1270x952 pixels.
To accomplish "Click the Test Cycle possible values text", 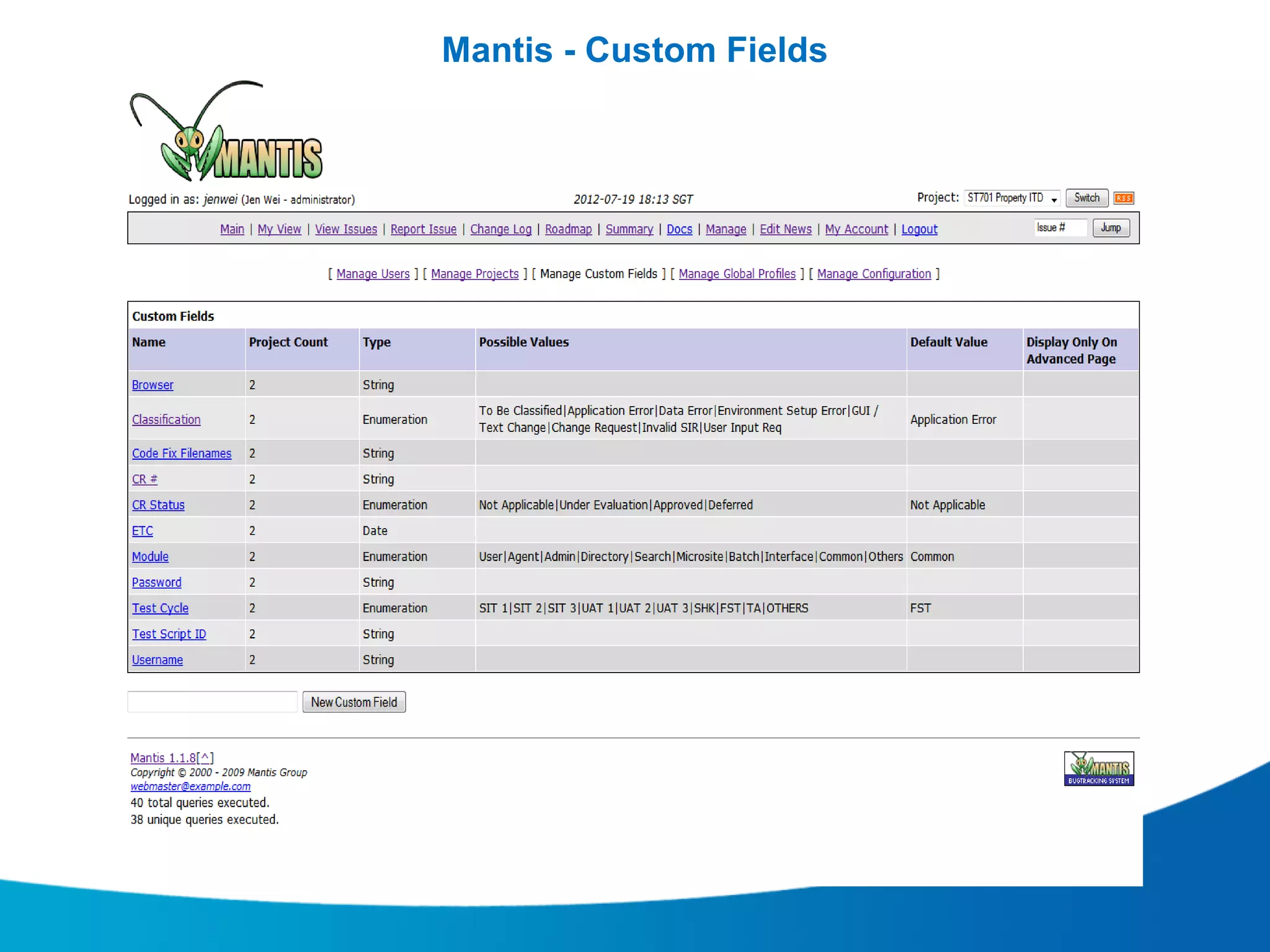I will click(x=644, y=609).
